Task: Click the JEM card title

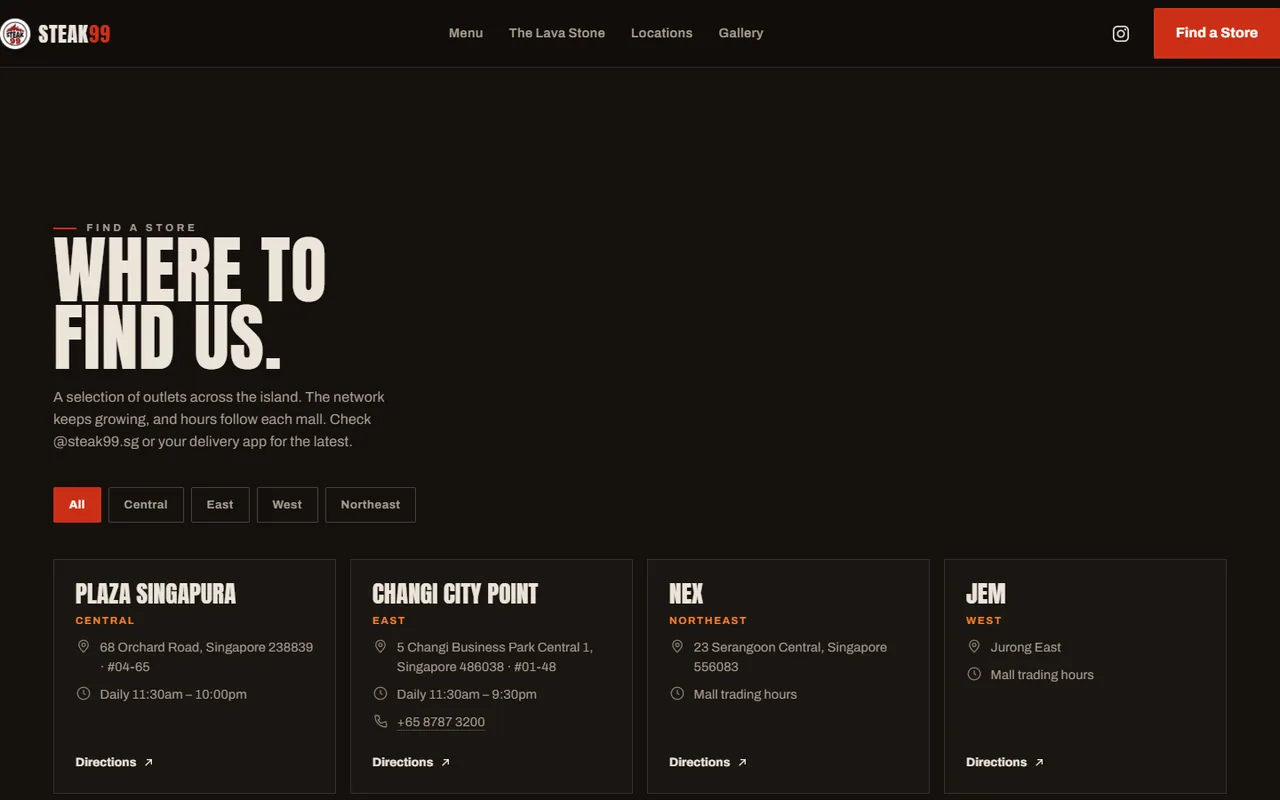Action: pos(986,594)
